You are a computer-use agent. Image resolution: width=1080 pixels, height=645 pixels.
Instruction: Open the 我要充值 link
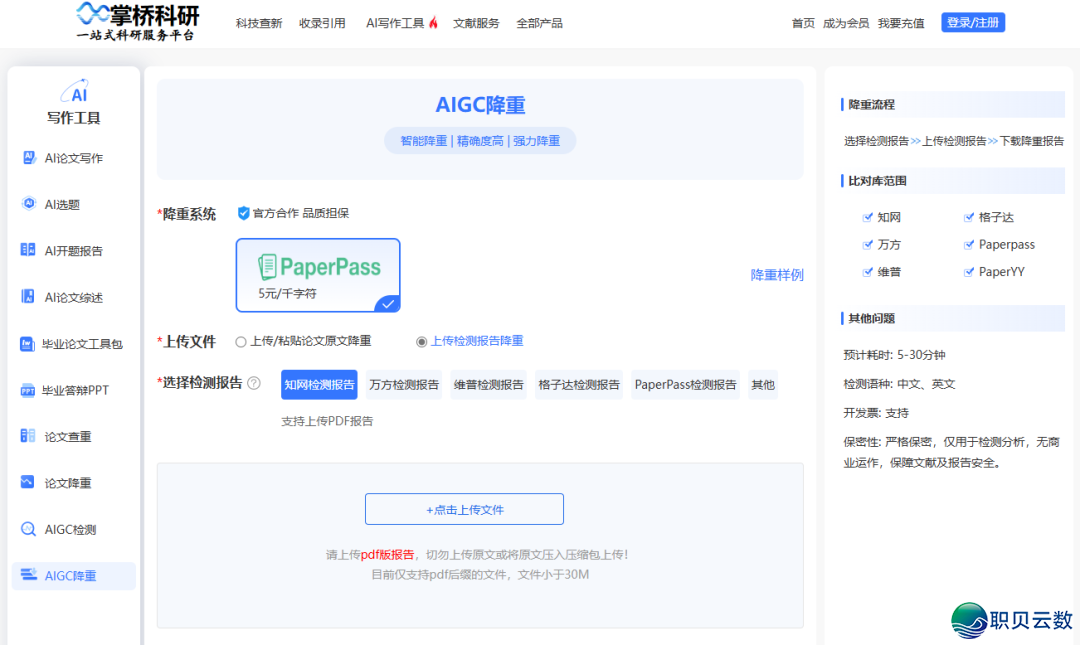(901, 23)
